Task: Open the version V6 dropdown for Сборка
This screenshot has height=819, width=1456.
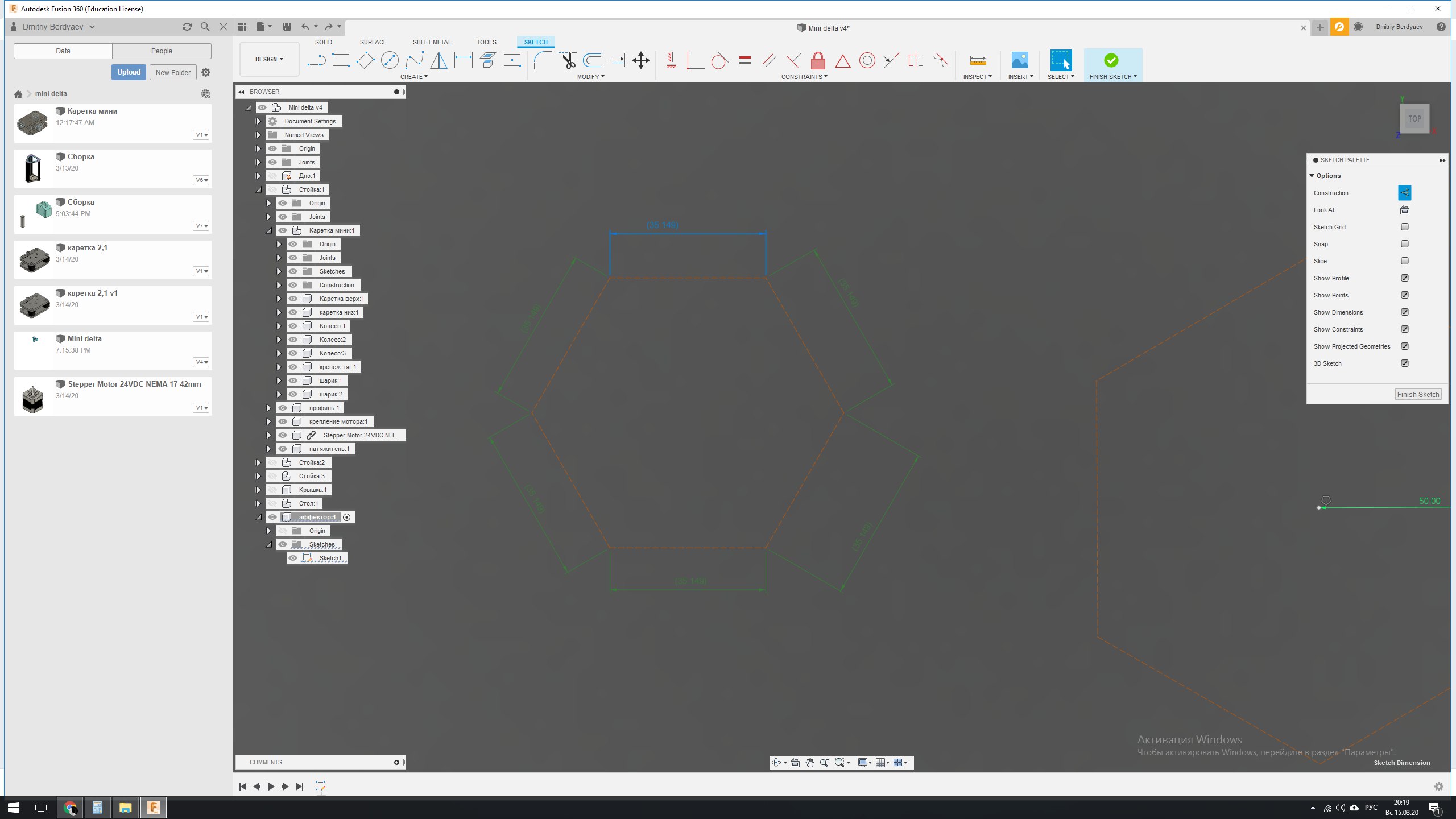Action: [x=201, y=180]
